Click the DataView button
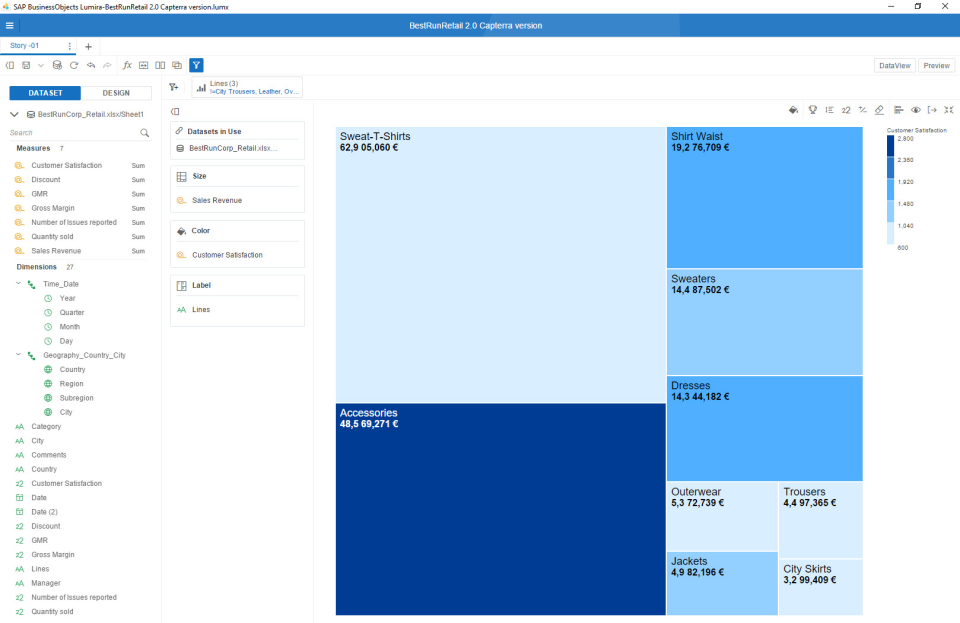960x623 pixels. point(894,64)
